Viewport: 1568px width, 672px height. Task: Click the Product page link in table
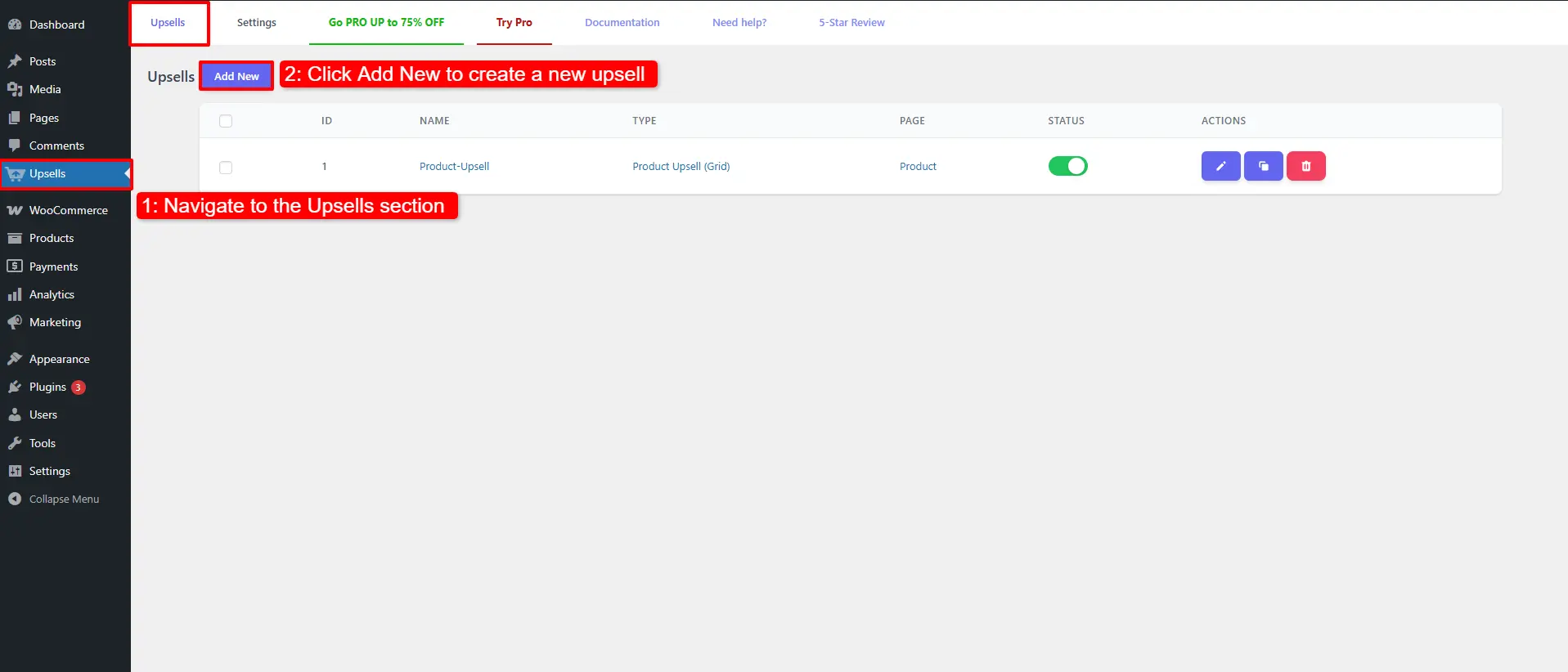(918, 166)
